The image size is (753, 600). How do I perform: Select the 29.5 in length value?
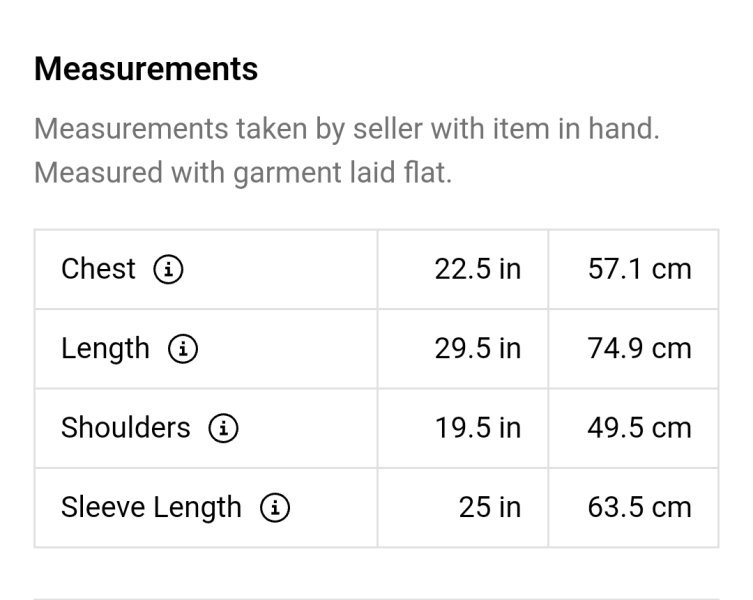478,348
